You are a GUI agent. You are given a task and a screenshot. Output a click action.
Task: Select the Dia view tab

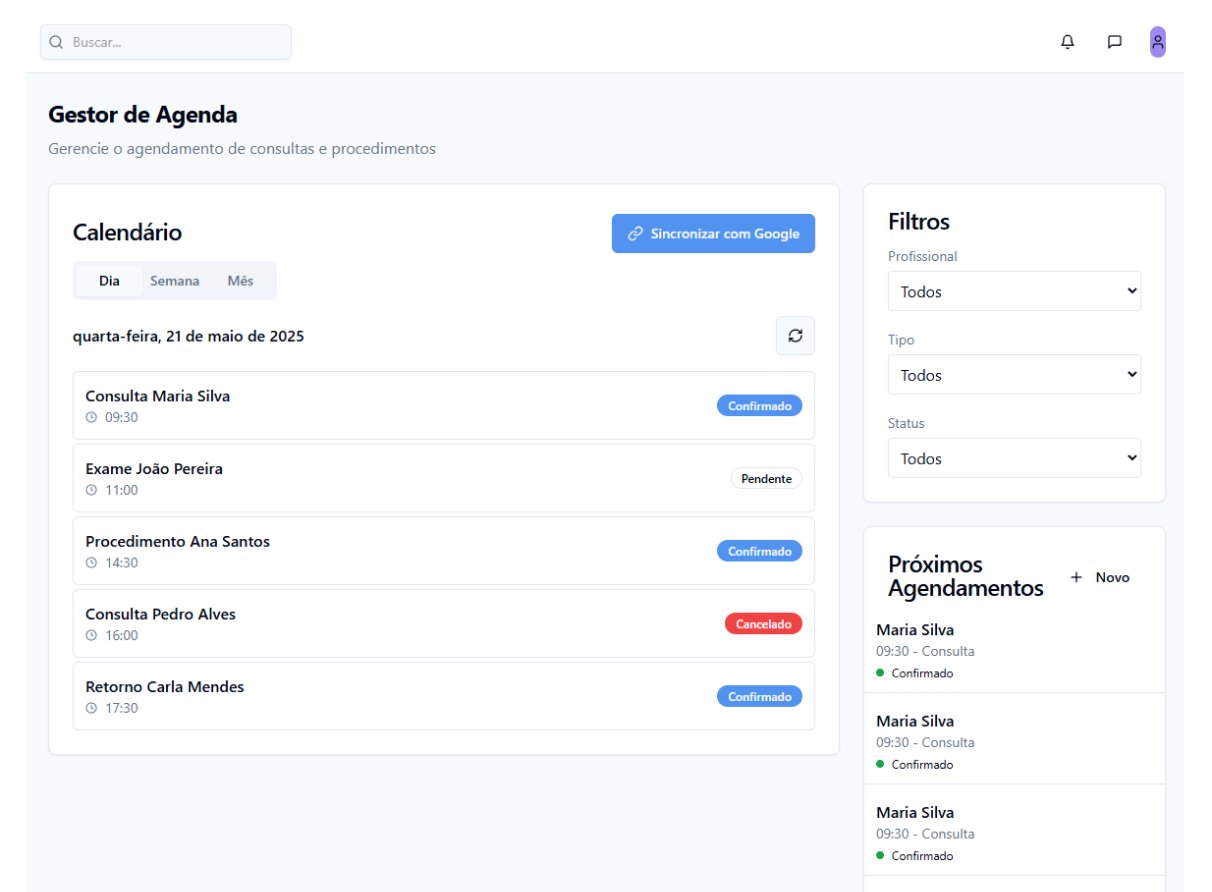[x=109, y=281]
